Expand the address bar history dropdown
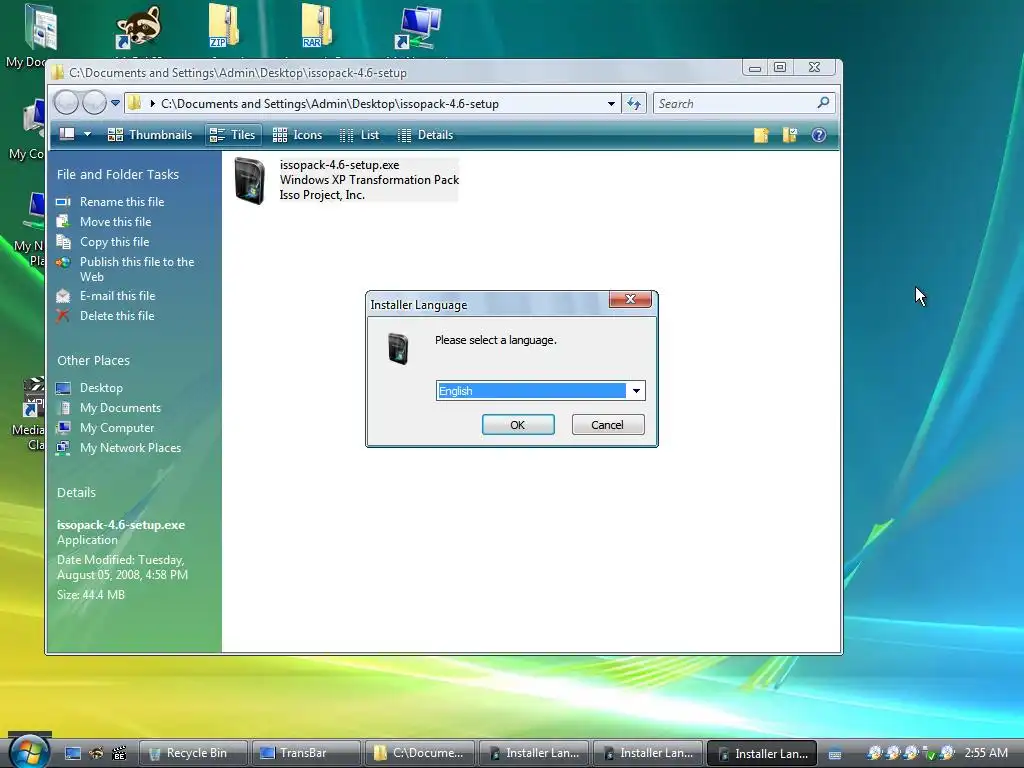 [611, 104]
